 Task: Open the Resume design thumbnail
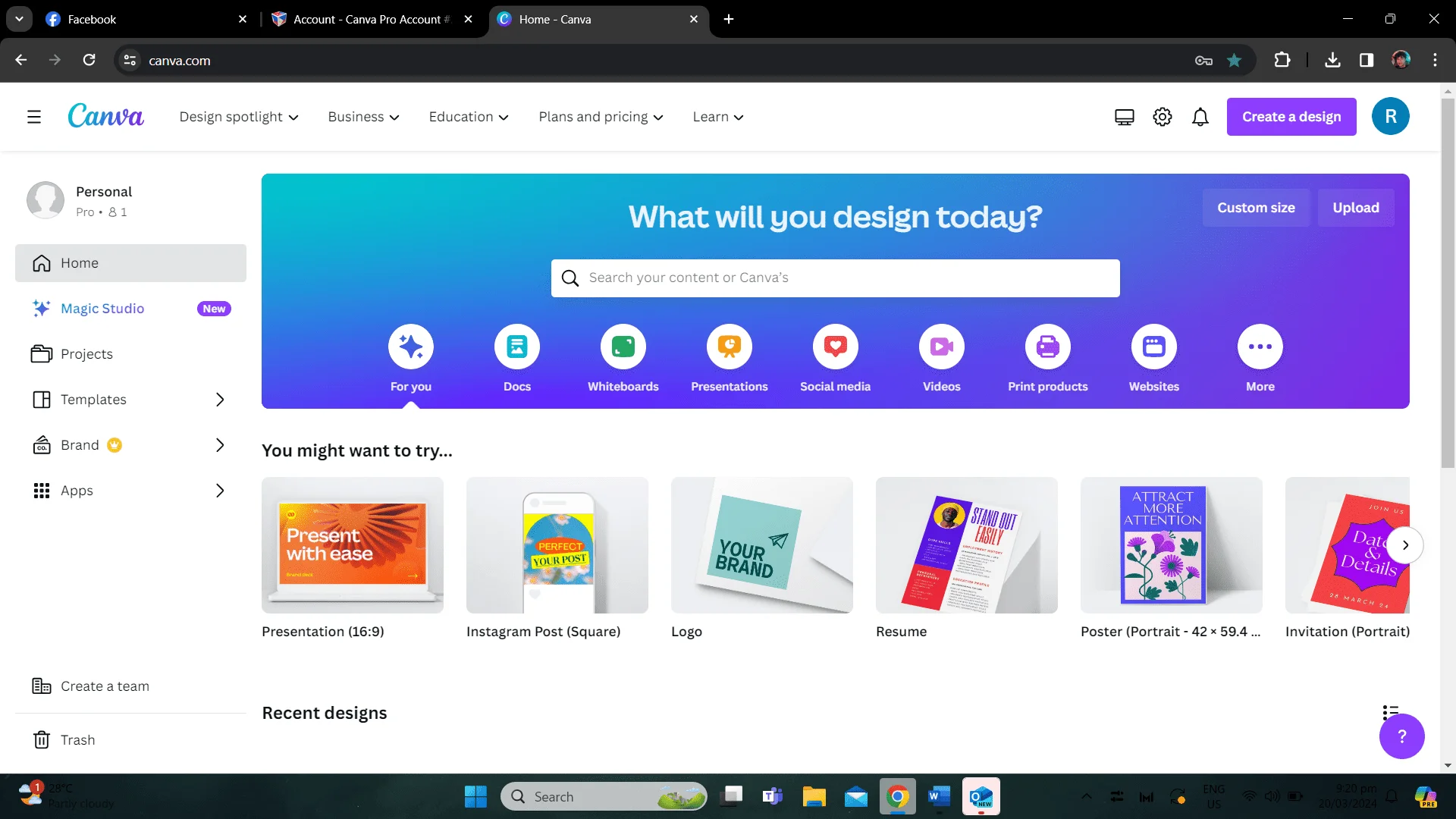967,545
